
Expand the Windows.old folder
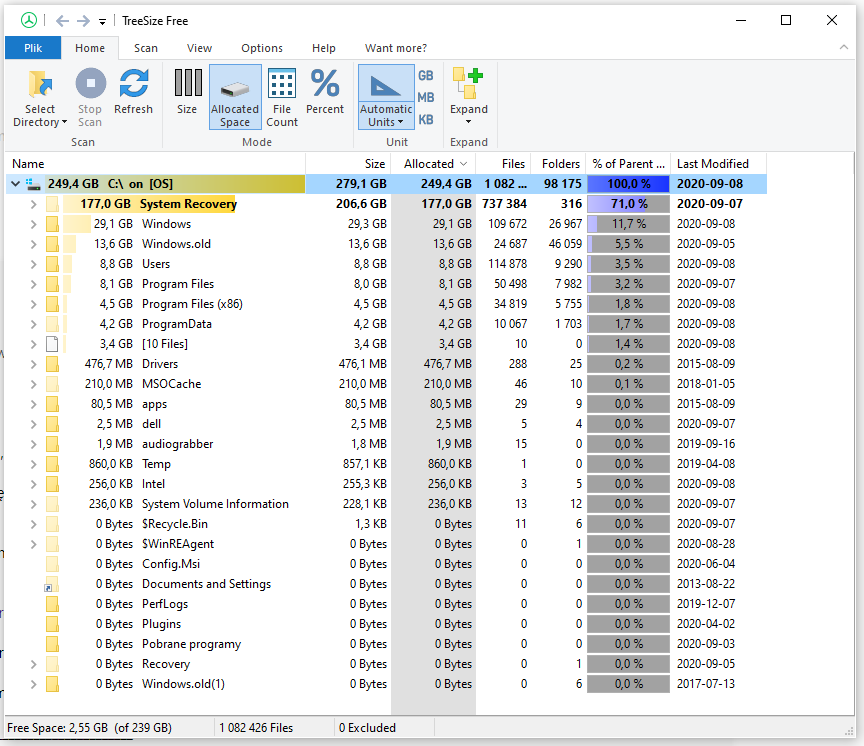34,244
